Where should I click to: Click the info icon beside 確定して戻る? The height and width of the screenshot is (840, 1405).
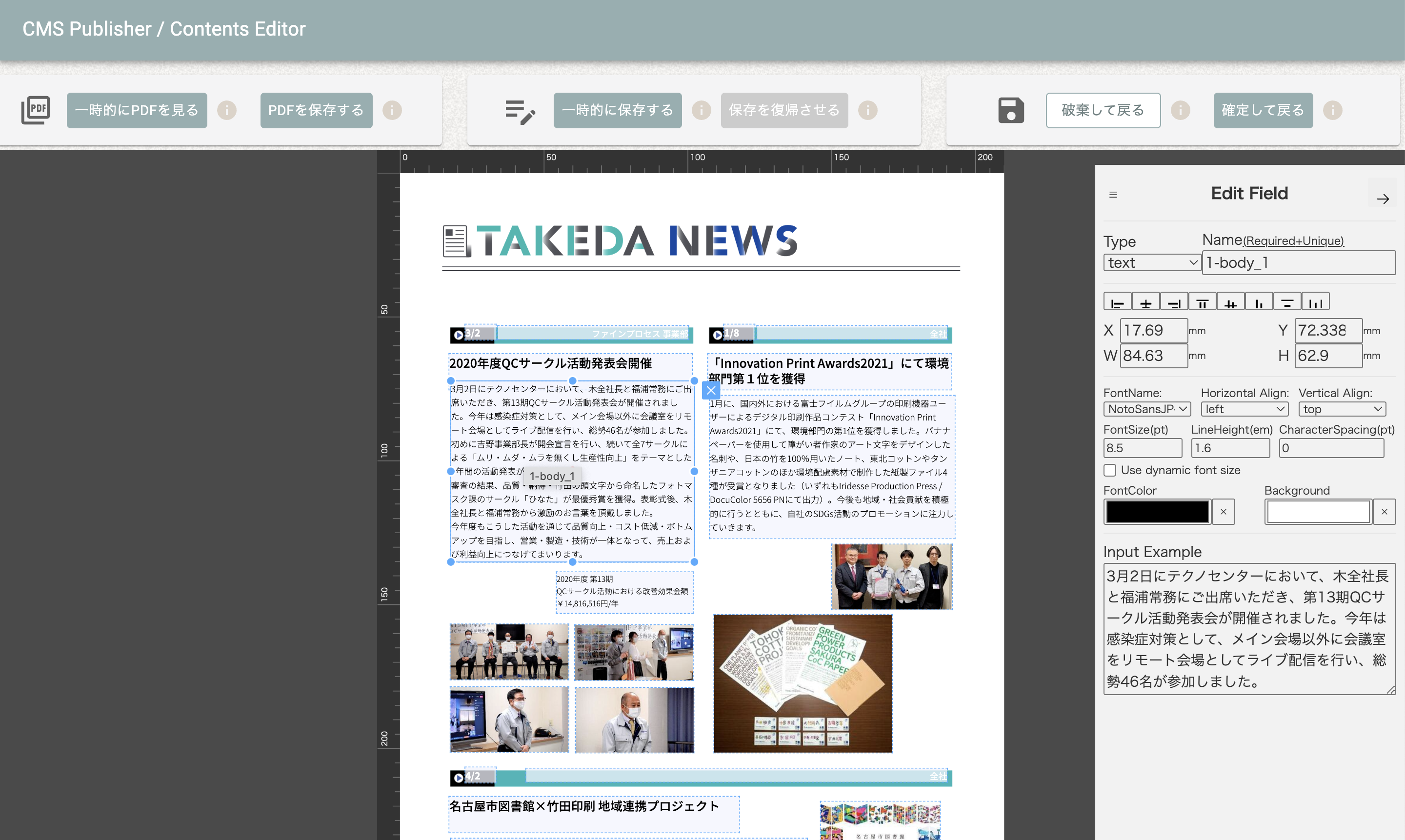click(1332, 110)
